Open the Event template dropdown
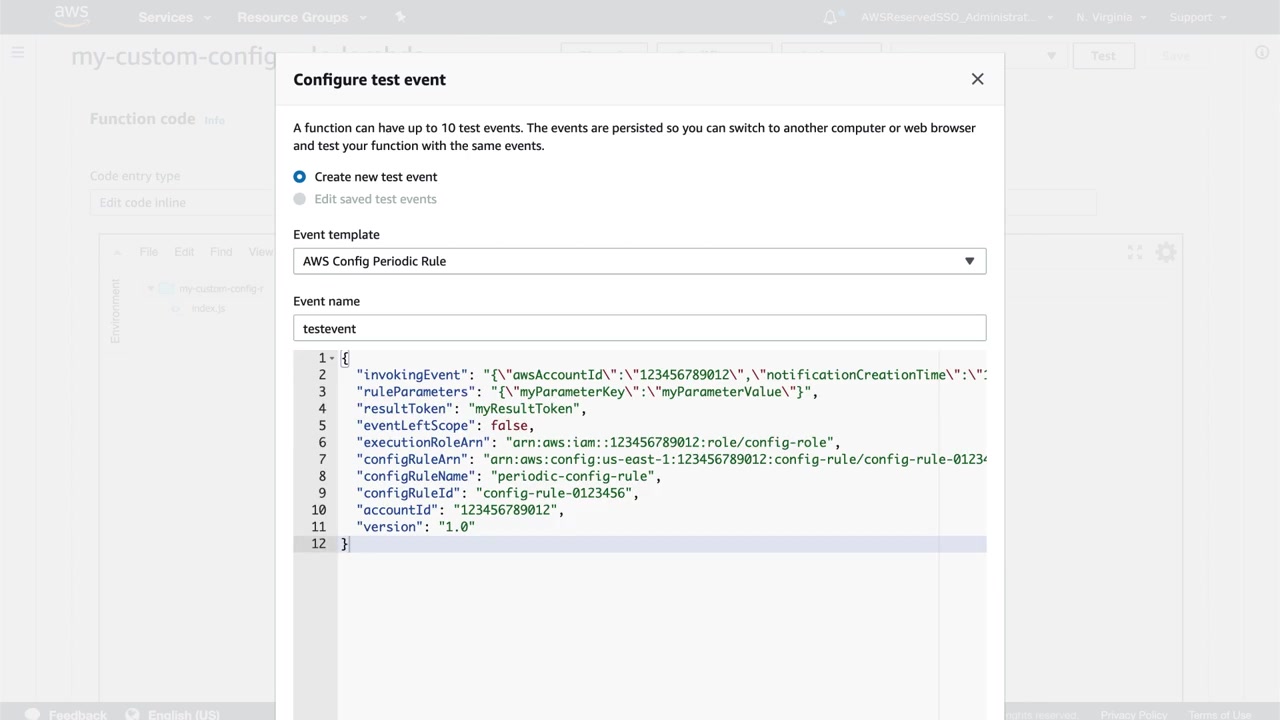This screenshot has width=1280, height=720. tap(639, 261)
